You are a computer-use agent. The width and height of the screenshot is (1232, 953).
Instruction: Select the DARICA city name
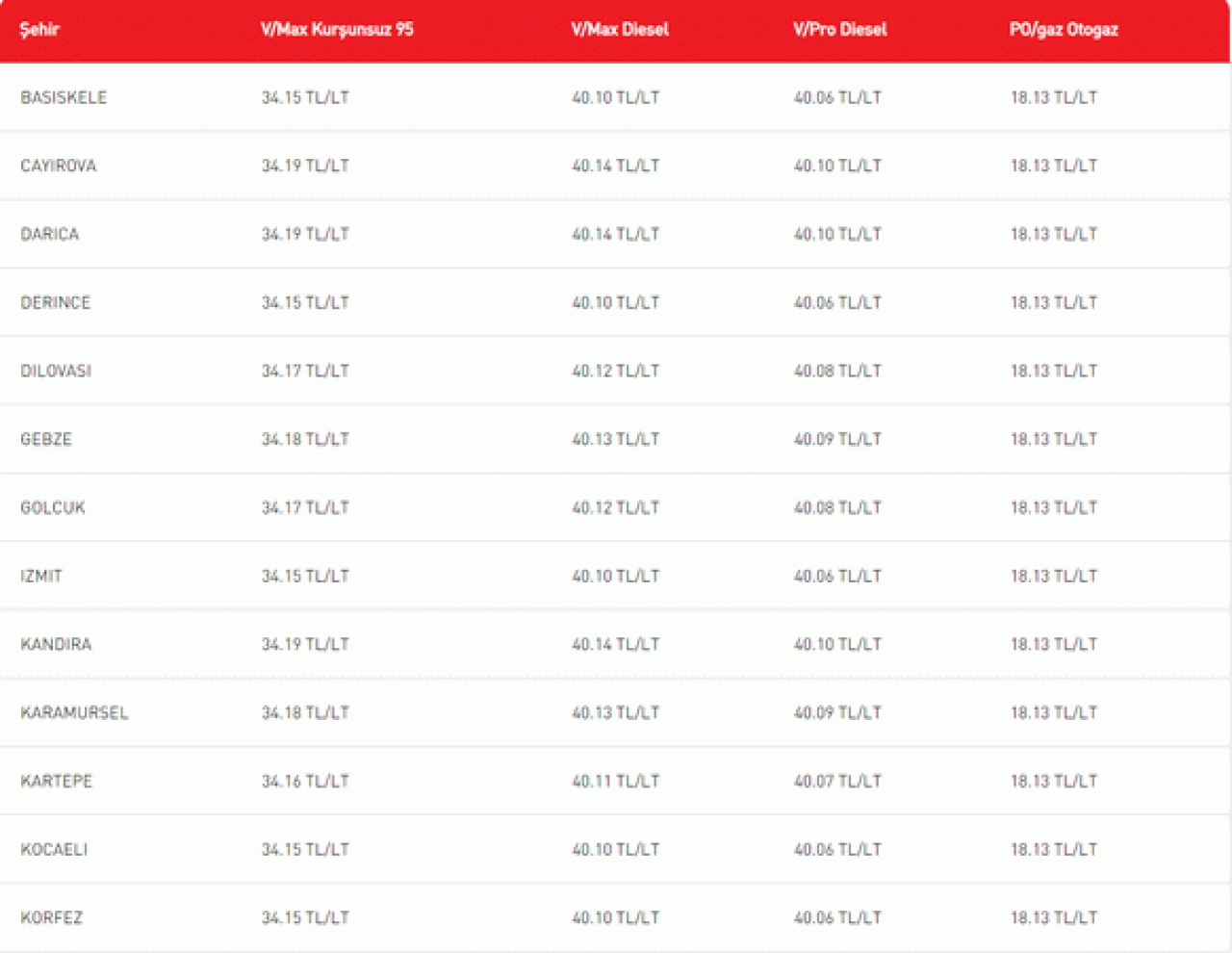[50, 234]
